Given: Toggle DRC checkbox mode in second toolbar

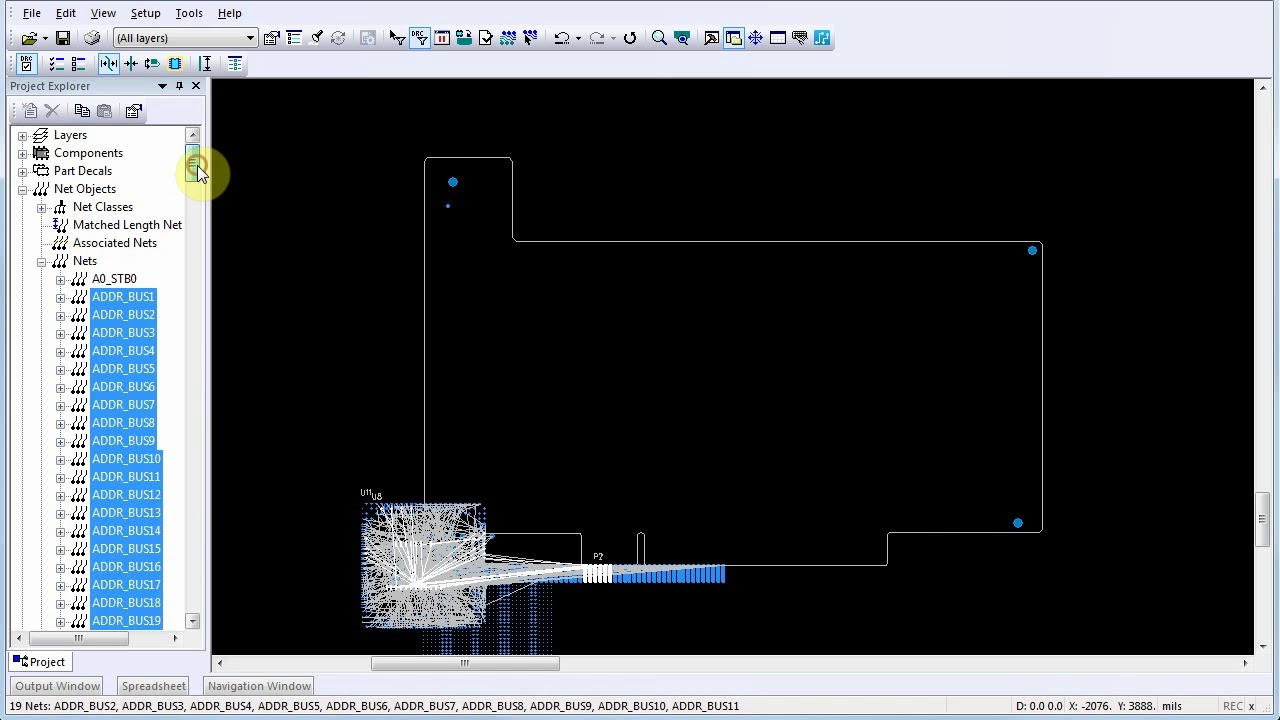Looking at the screenshot, I should (x=27, y=64).
